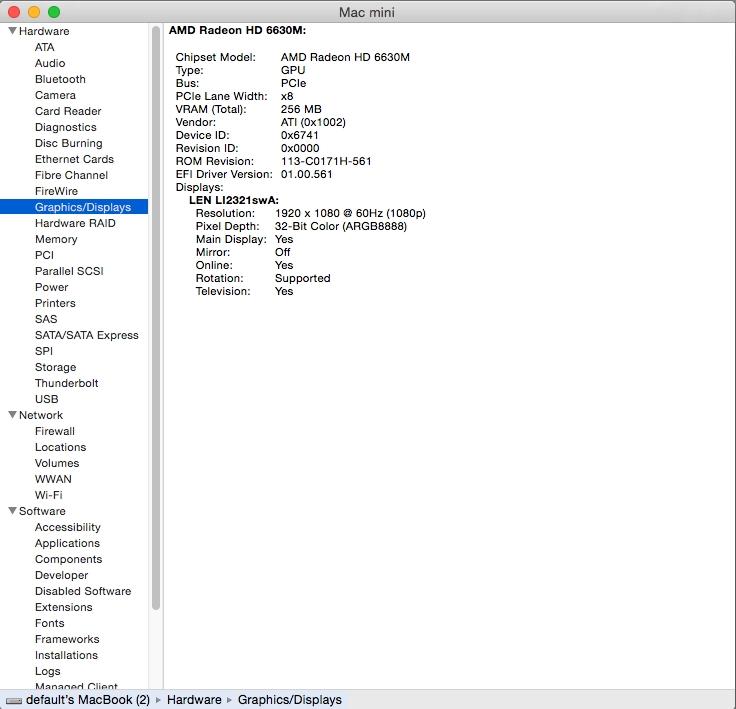Open the Thunderbolt hardware entry
736x709 pixels.
(66, 383)
